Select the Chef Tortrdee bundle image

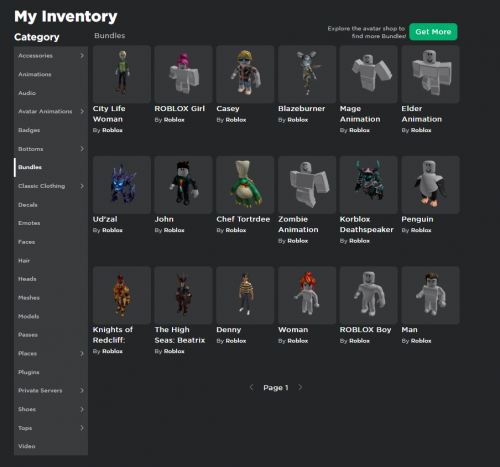click(x=245, y=185)
